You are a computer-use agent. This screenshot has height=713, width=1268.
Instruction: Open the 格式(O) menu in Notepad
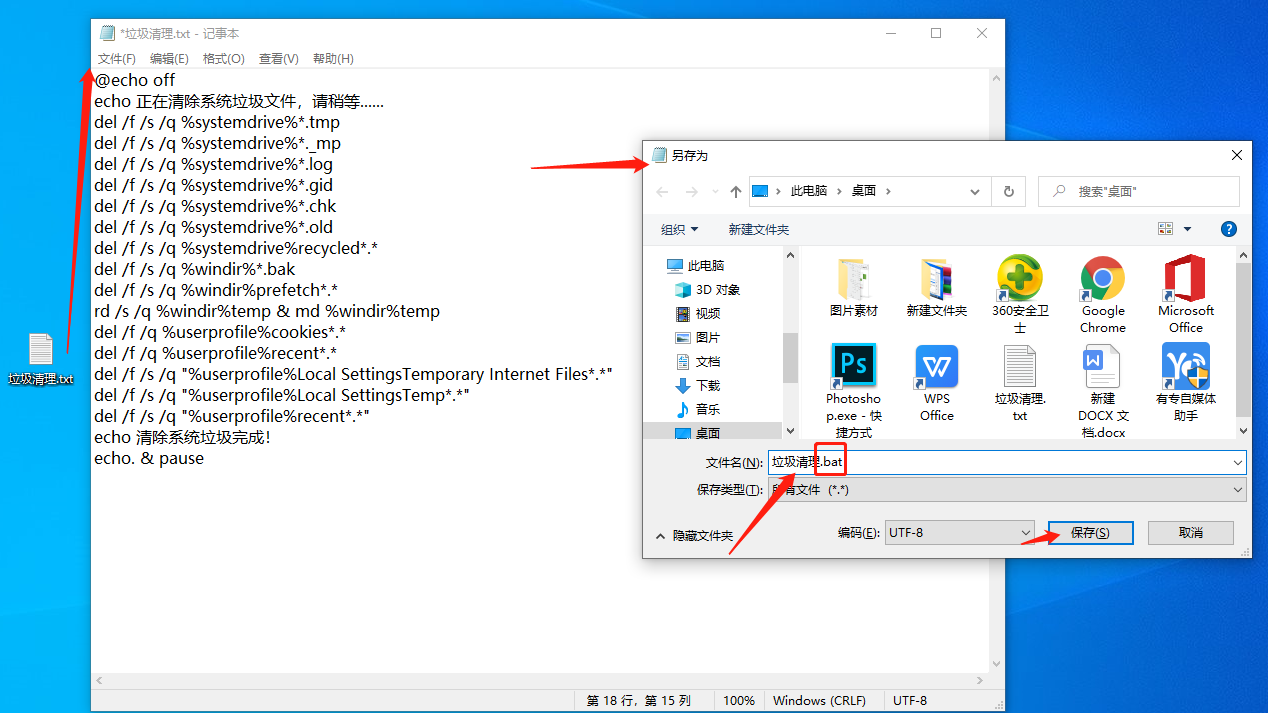223,59
